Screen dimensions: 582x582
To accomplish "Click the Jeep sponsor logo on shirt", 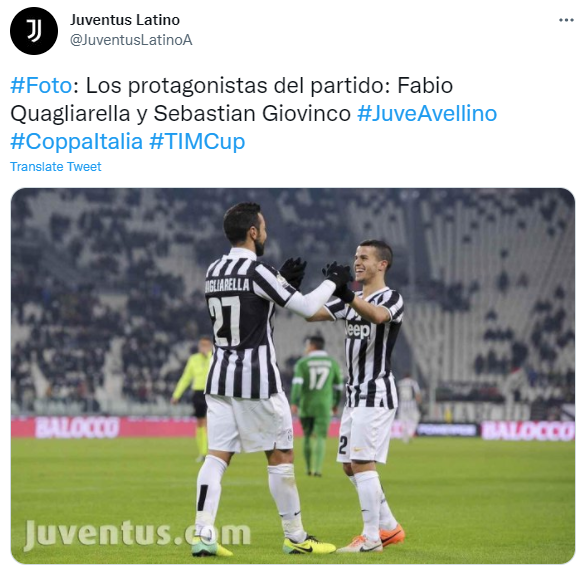I will point(358,329).
